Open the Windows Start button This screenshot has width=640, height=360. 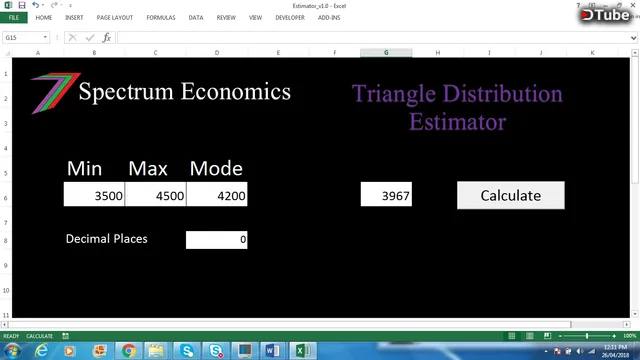12,351
